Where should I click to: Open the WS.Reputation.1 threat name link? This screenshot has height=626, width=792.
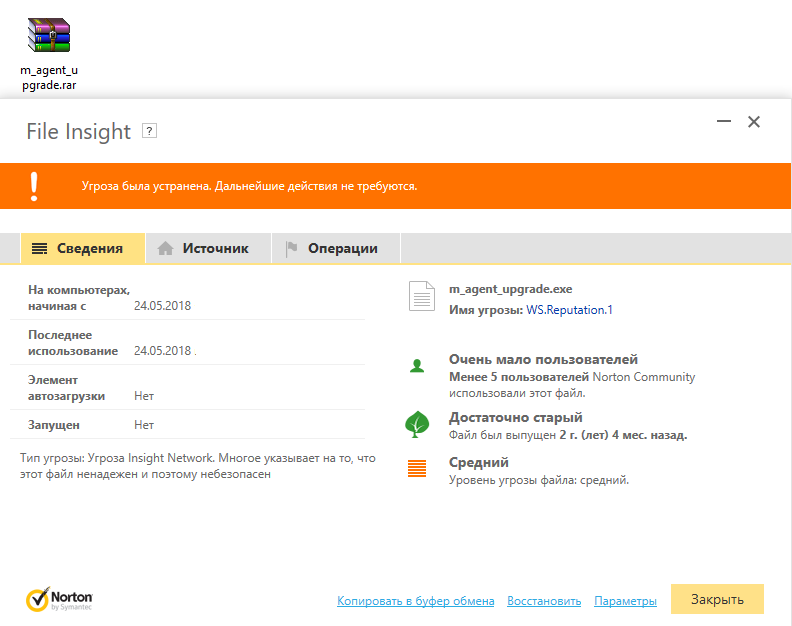click(x=569, y=310)
